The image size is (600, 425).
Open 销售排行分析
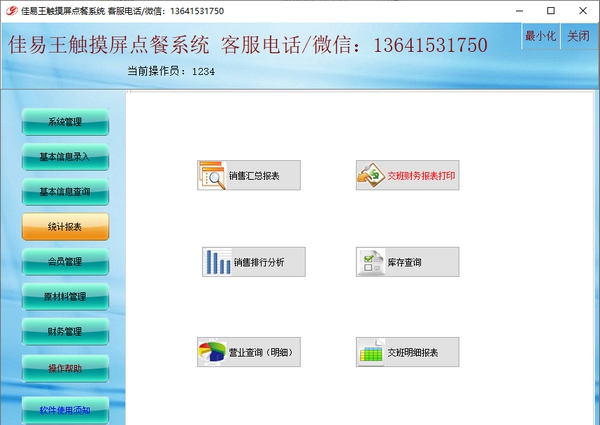pos(254,262)
